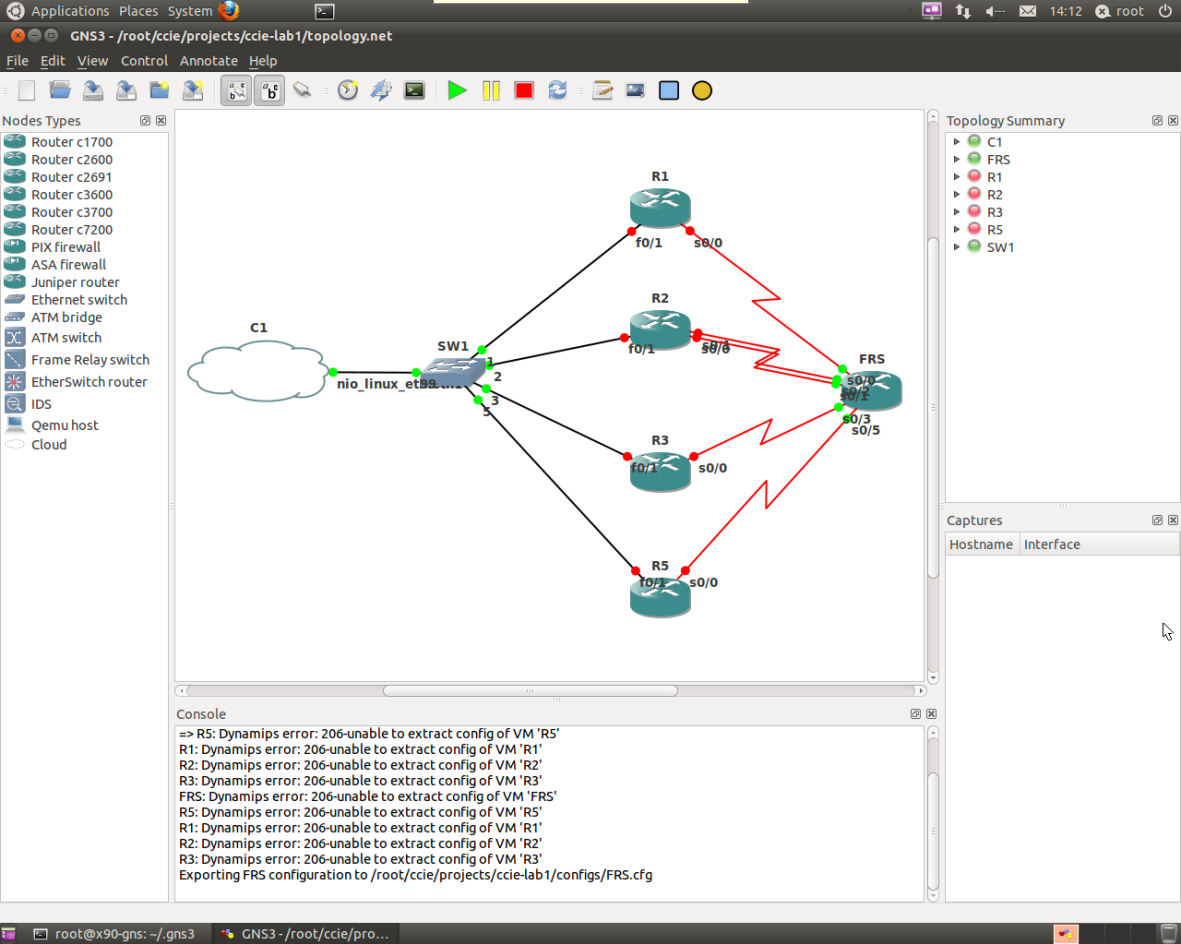Screen dimensions: 1181x944
Task: Float the Topology Summary panel
Action: (x=1157, y=121)
